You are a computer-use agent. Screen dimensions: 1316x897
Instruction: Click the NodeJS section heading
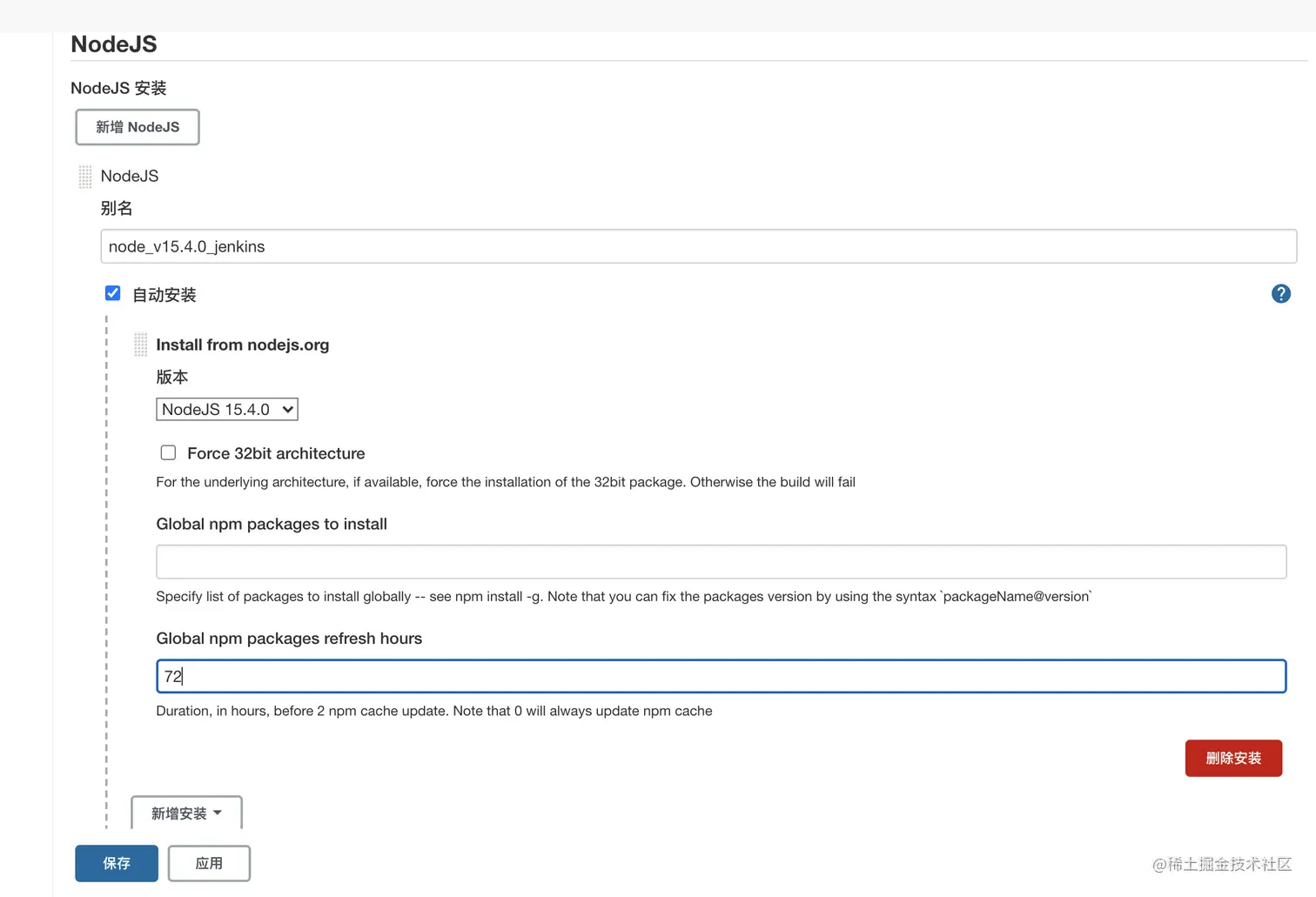click(114, 44)
